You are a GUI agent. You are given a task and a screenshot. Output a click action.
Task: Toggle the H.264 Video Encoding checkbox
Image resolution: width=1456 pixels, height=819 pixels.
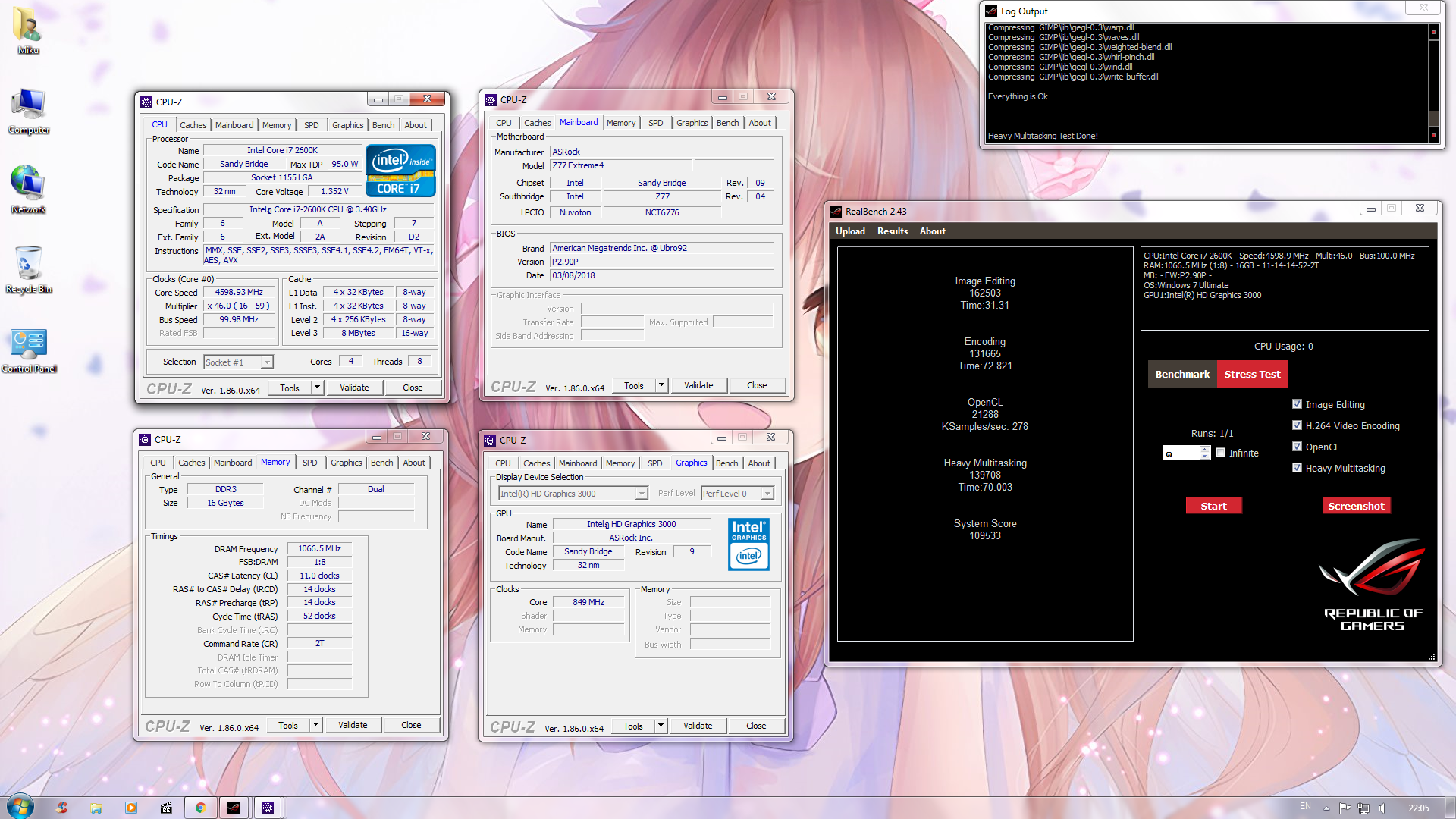1297,425
